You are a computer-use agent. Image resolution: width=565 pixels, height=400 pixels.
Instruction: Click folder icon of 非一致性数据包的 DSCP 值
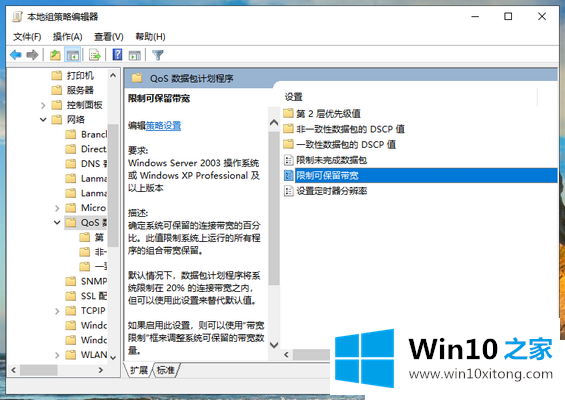288,129
